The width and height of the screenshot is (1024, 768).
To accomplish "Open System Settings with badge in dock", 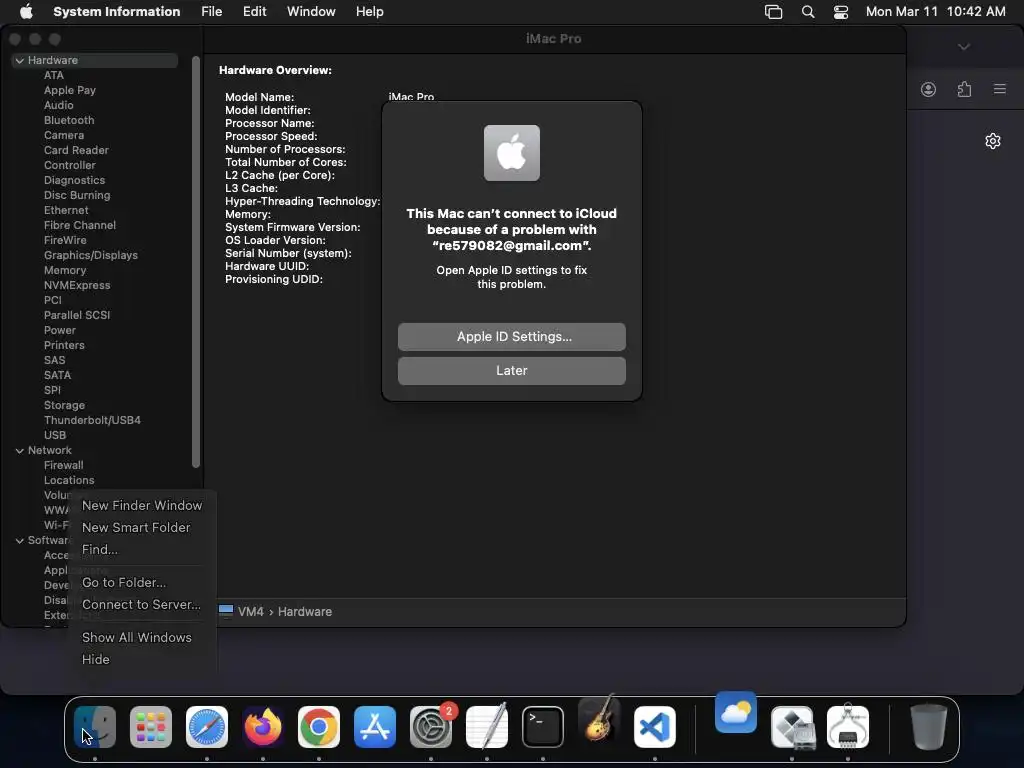I will click(431, 727).
